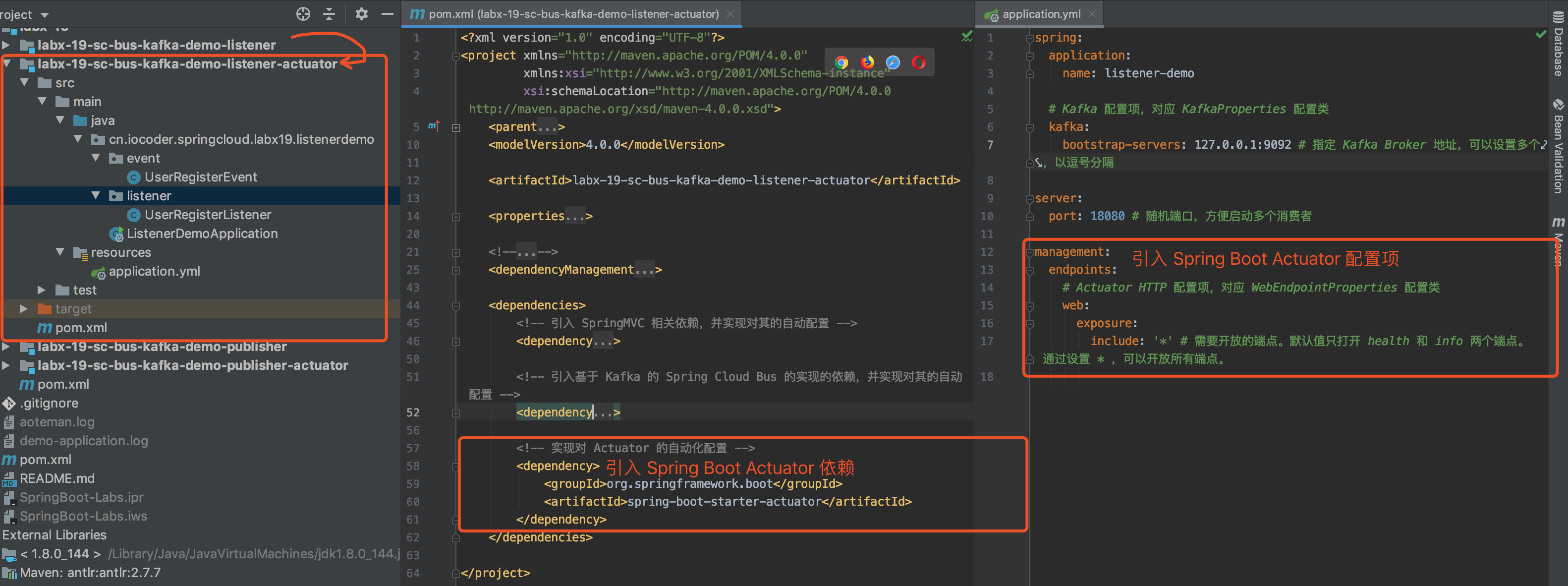Click the Collapse All icon in Project toolbar
This screenshot has height=586, width=1568.
point(329,14)
